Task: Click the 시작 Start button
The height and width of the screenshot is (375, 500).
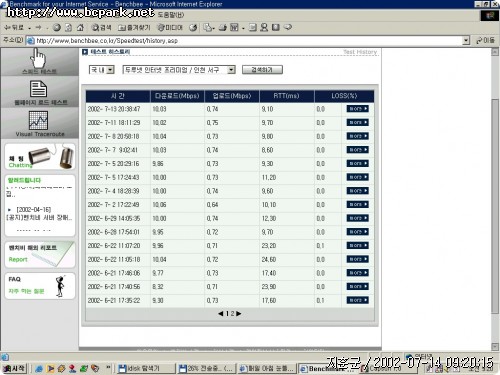Action: pos(14,368)
